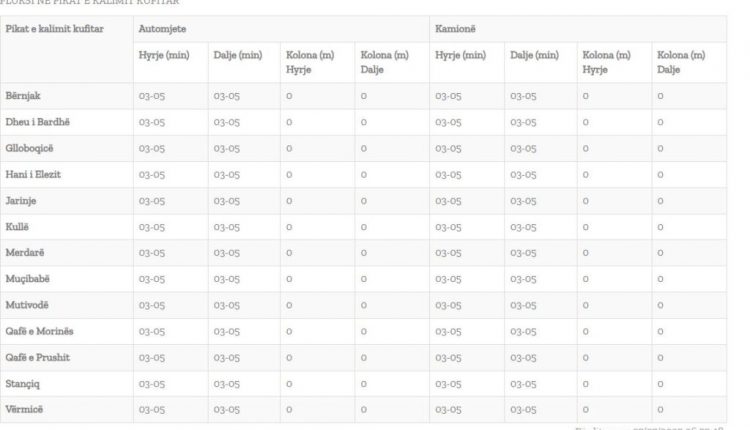This screenshot has height=430, width=750.
Task: Click the Merdarë crossing name
Action: [x=24, y=253]
